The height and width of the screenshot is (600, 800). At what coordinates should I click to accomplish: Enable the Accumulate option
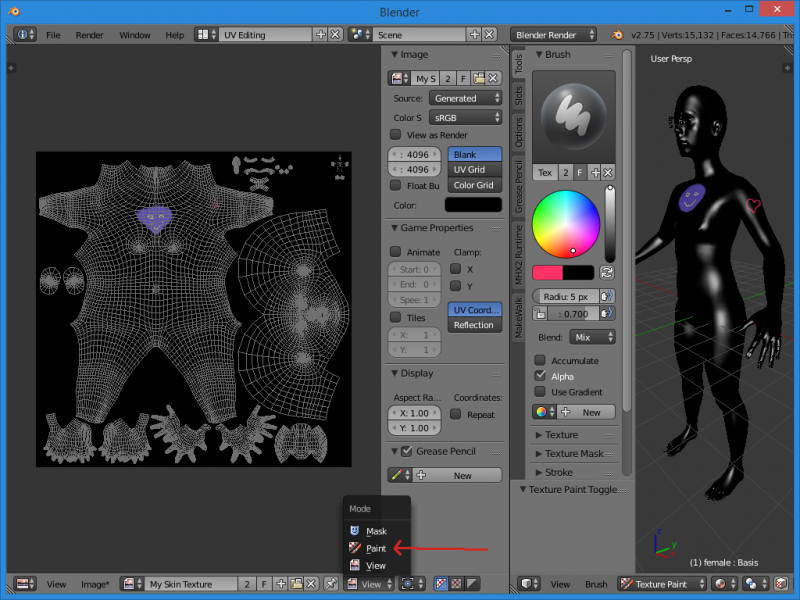pyautogui.click(x=541, y=360)
